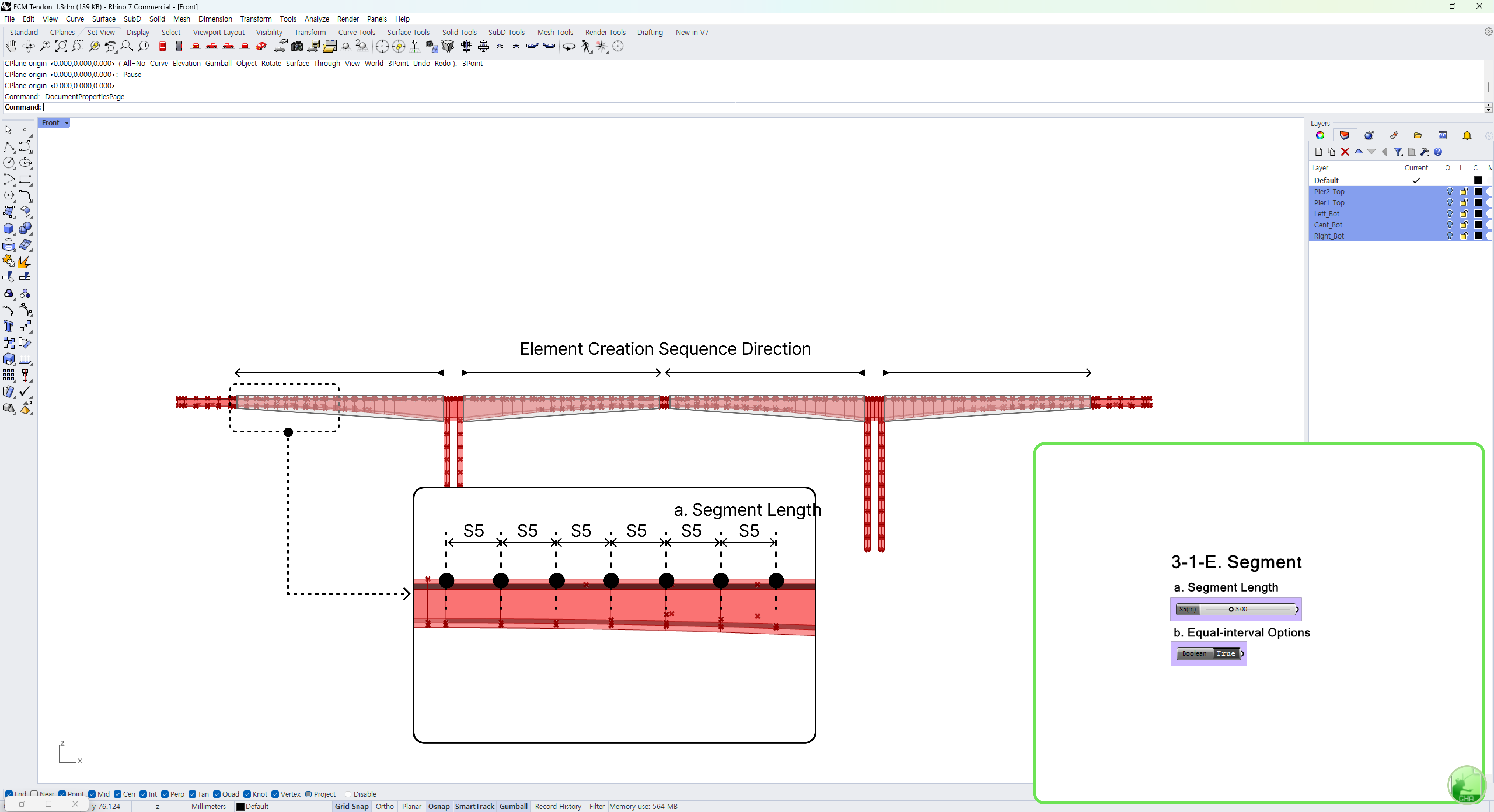Click color swatch of Default layer
The width and height of the screenshot is (1494, 812).
coord(1478,181)
